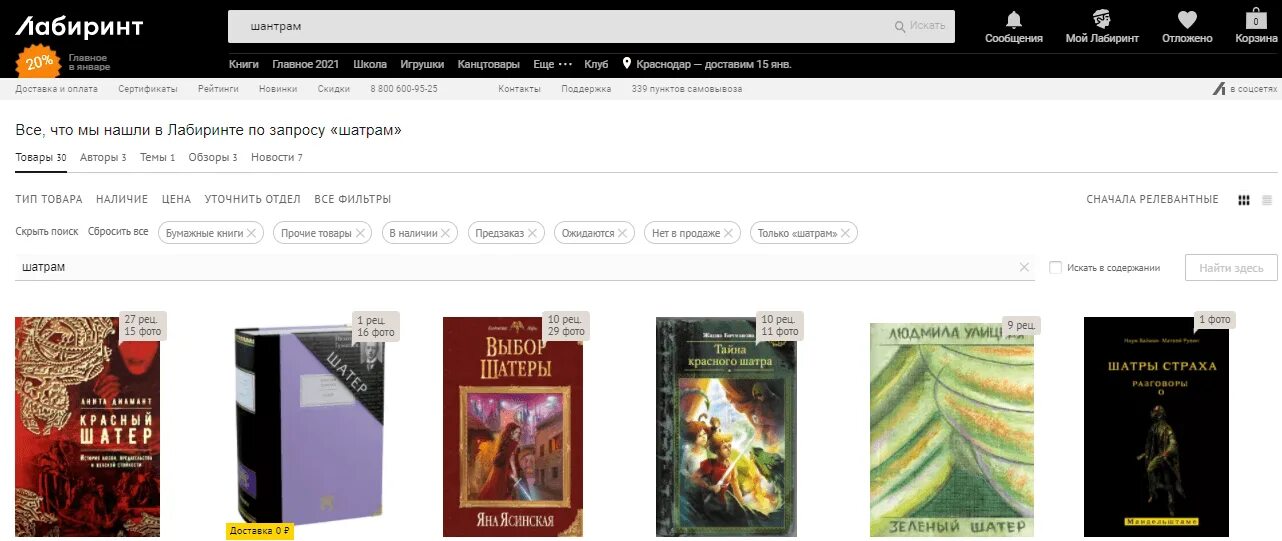Open the Главное 2021 menu item
The image size is (1282, 541).
(x=305, y=64)
